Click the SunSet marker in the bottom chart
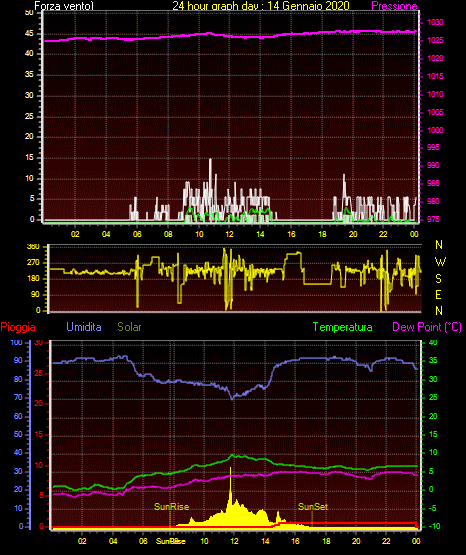The height and width of the screenshot is (555, 466). [313, 507]
